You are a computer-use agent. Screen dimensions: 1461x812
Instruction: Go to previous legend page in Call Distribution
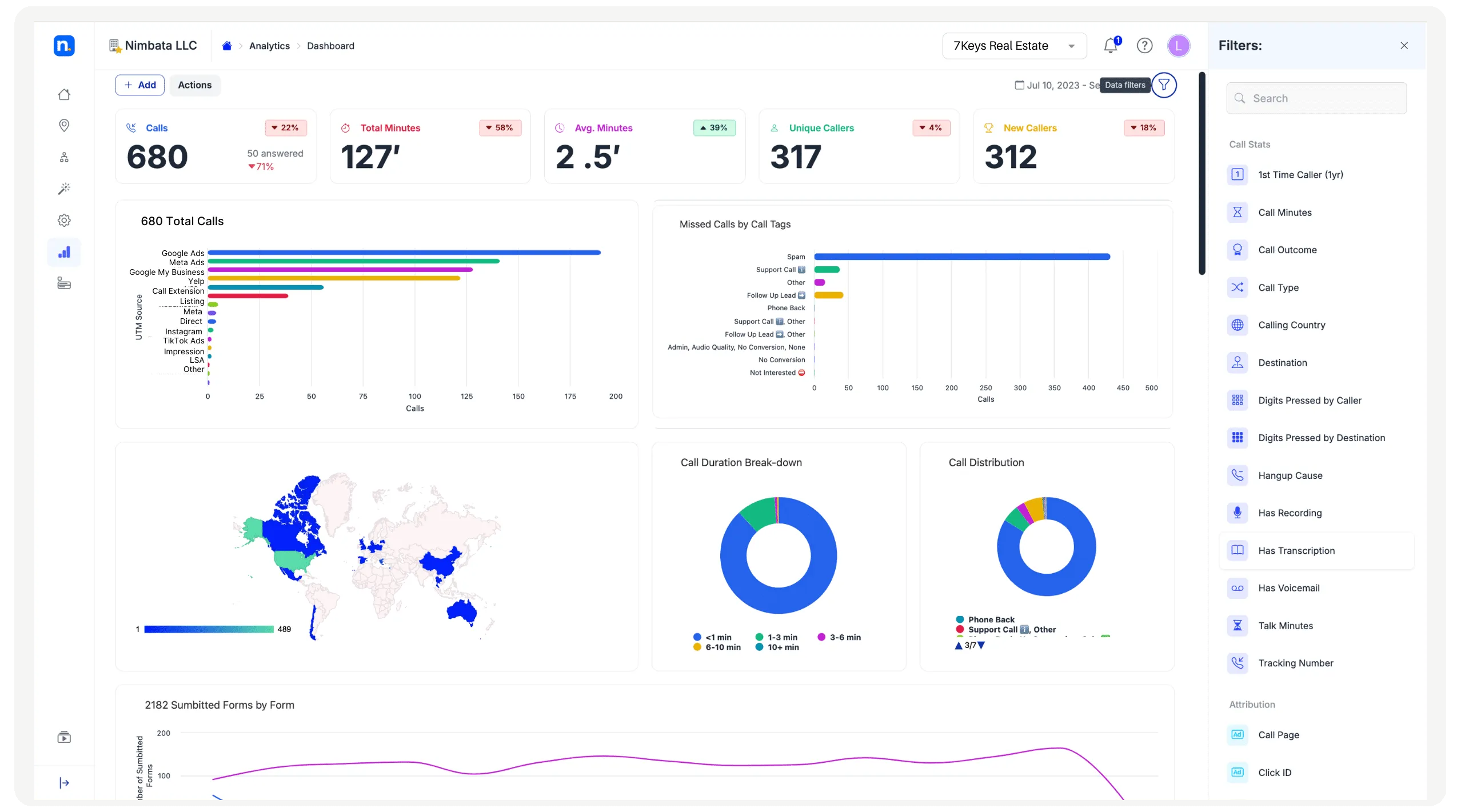point(959,645)
